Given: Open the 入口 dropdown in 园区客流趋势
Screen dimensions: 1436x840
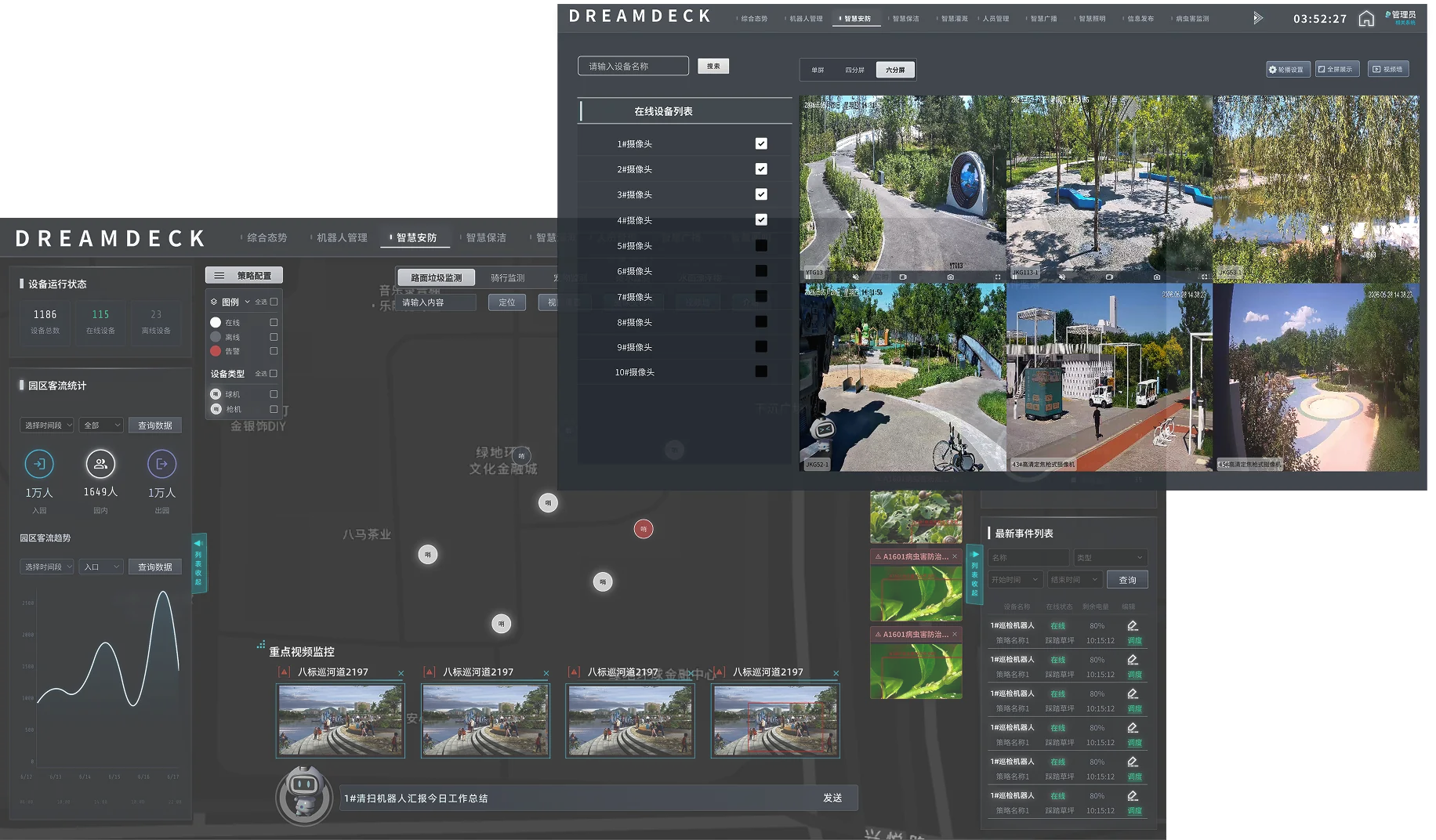Looking at the screenshot, I should click(x=101, y=567).
